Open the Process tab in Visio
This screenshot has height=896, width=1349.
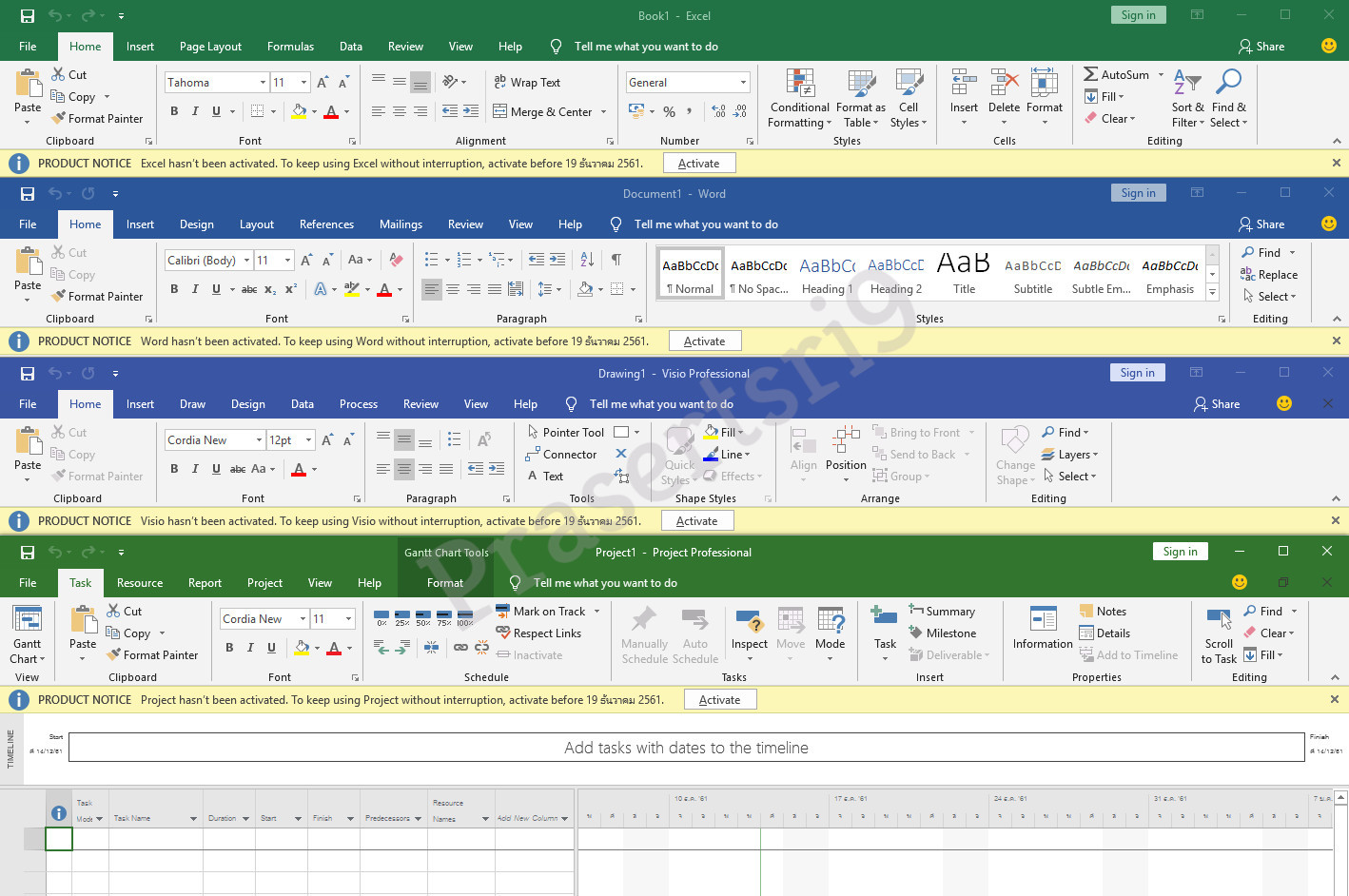pos(359,404)
